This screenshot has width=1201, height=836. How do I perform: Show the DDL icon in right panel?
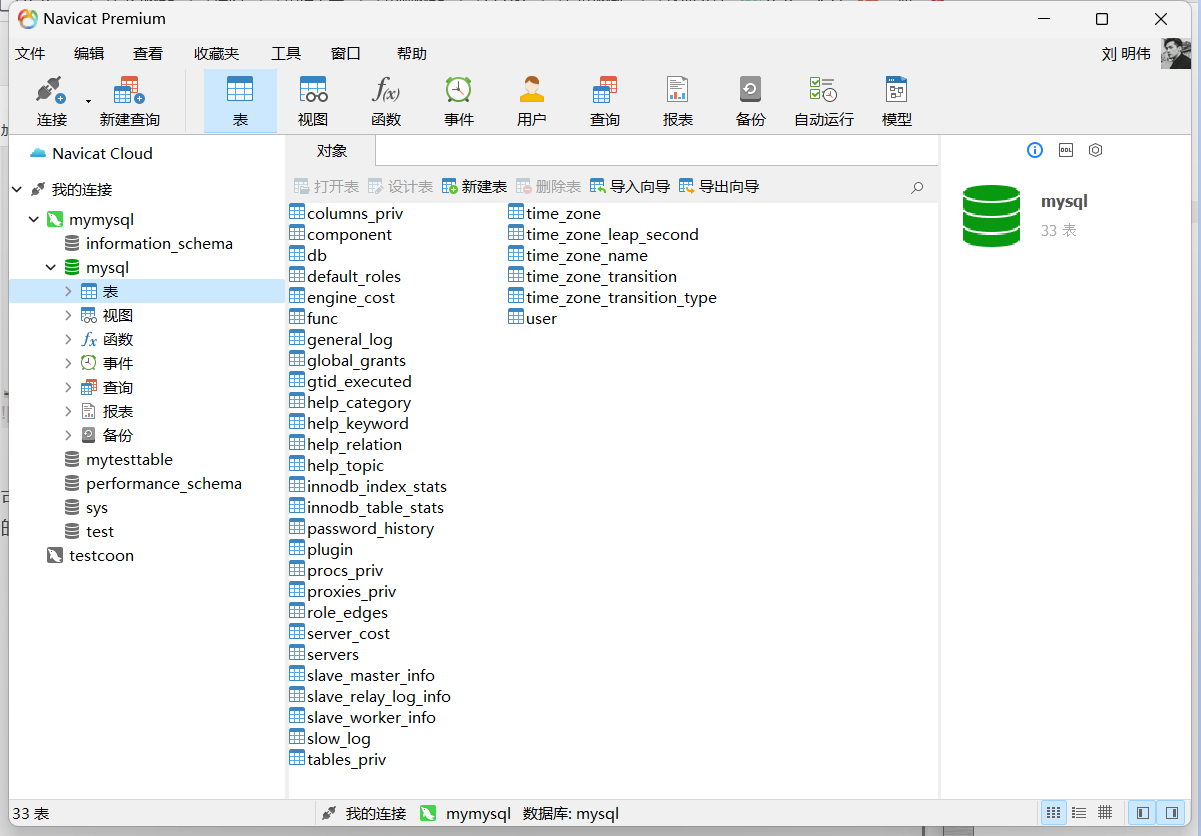(x=1066, y=150)
